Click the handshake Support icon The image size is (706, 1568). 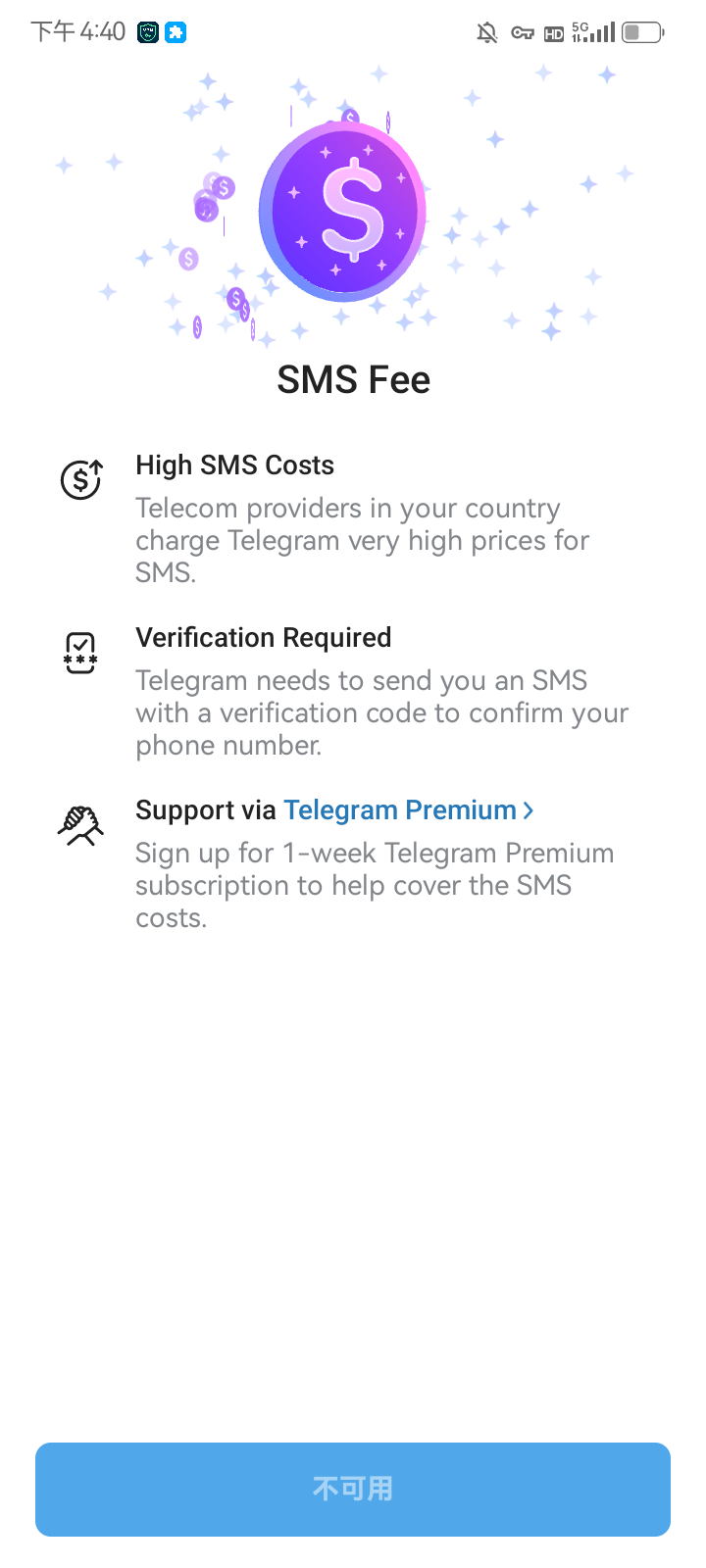pyautogui.click(x=79, y=824)
